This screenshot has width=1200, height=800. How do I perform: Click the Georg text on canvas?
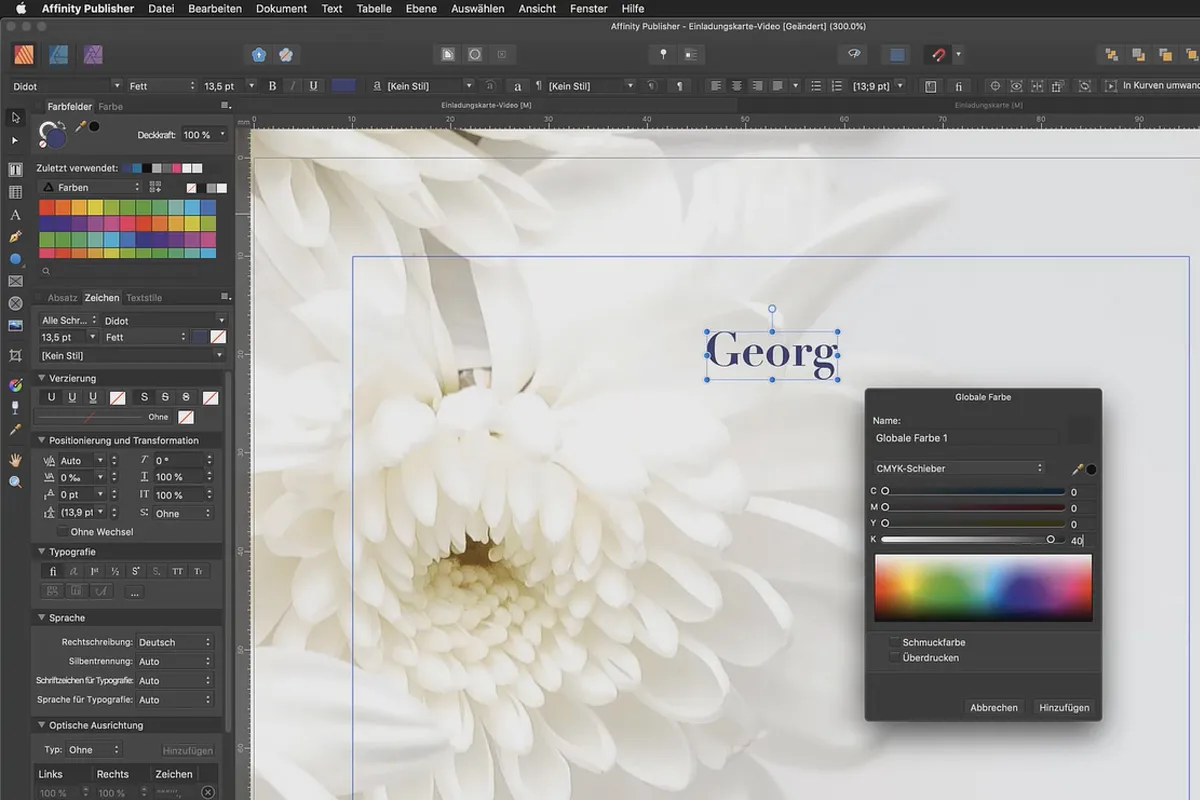tap(772, 354)
